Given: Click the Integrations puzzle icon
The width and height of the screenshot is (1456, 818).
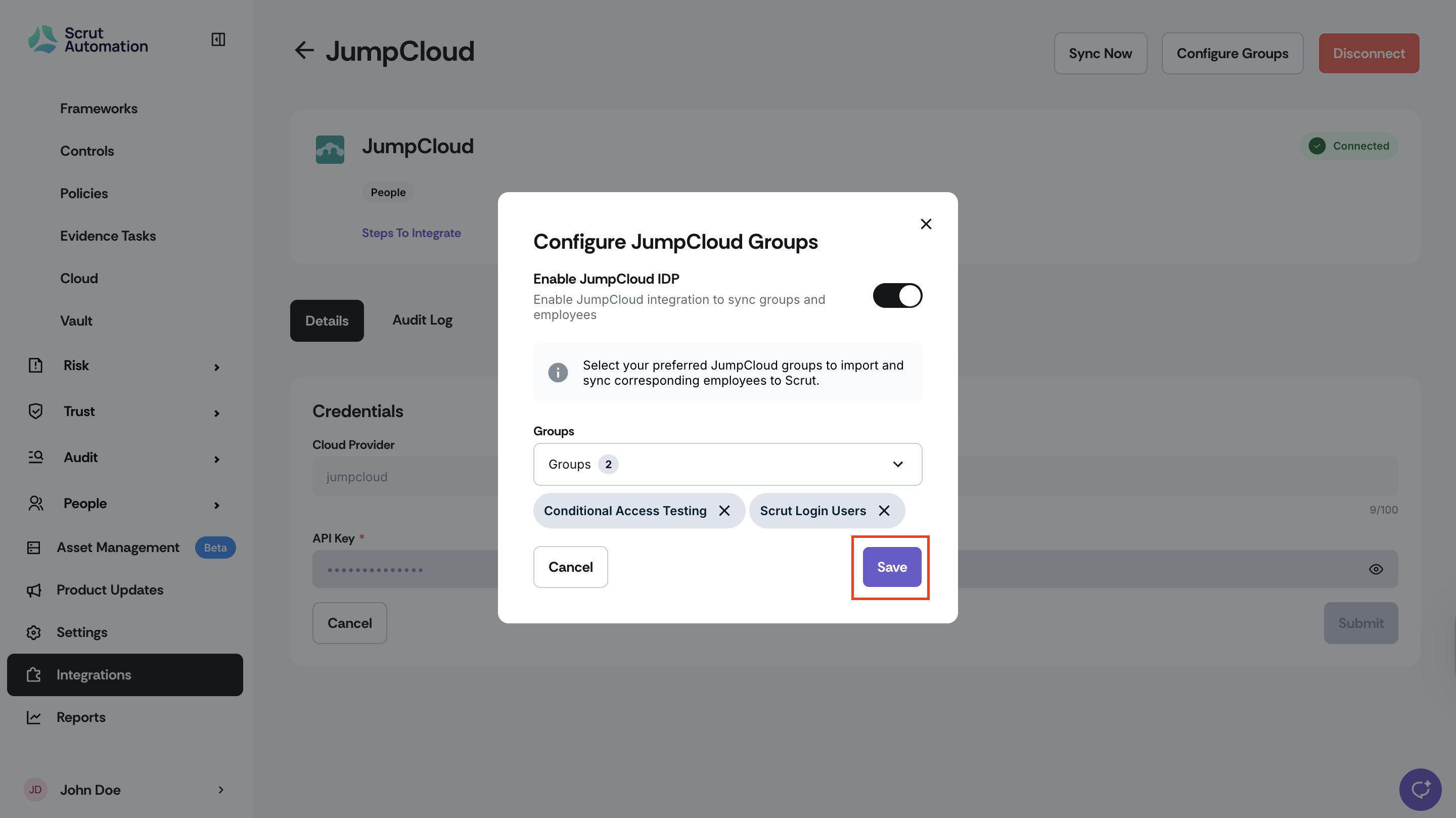Looking at the screenshot, I should [x=33, y=675].
